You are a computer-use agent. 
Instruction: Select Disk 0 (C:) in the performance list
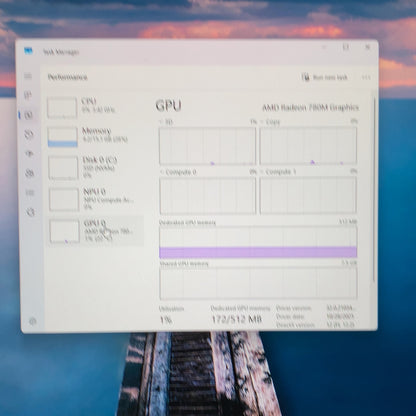[x=95, y=167]
